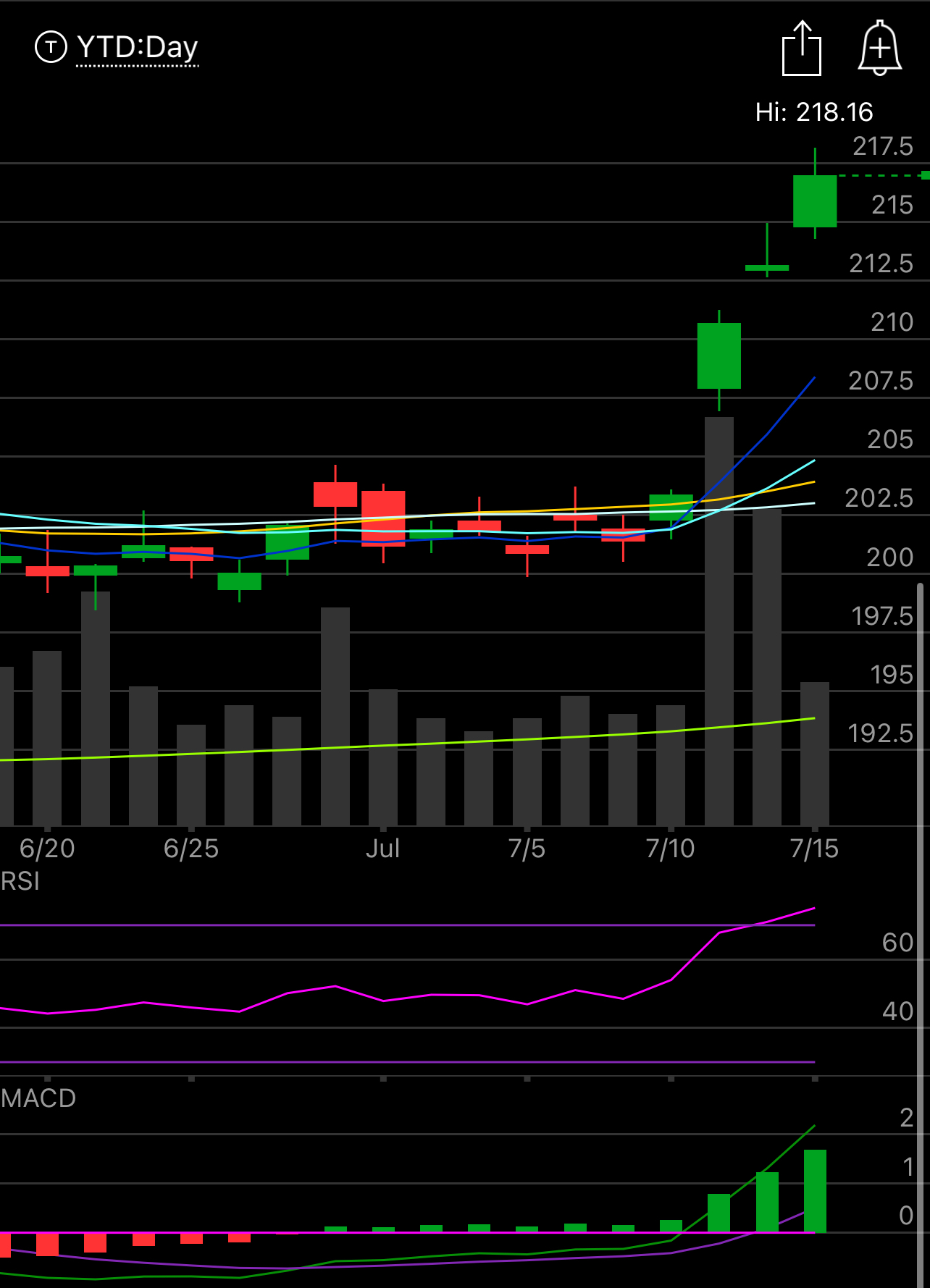This screenshot has width=930, height=1288.
Task: Select the 6/25 date axis label
Action: click(191, 849)
